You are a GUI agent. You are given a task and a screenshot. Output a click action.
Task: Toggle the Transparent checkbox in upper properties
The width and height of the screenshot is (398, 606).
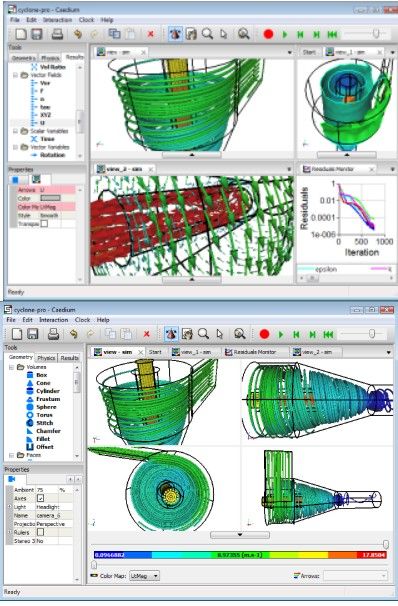click(44, 224)
